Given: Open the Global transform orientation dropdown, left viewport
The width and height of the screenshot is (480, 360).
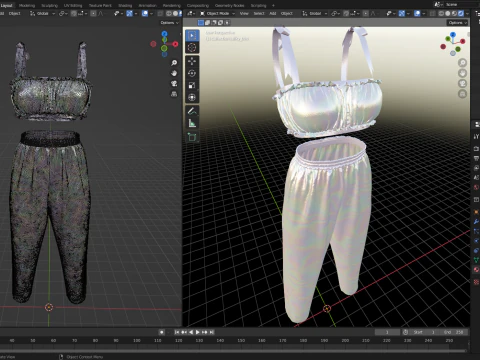Looking at the screenshot, I should 42,13.
